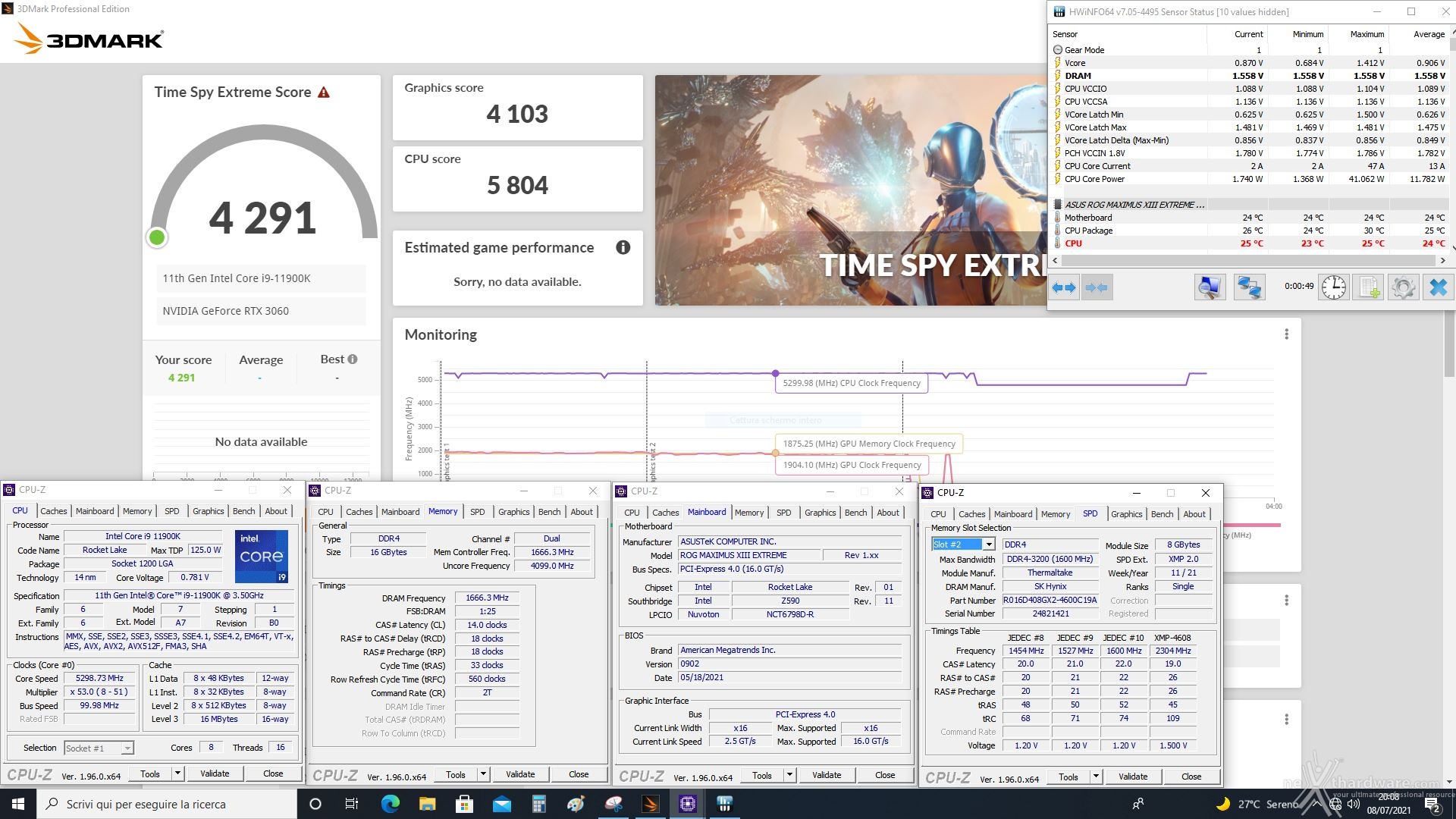Image resolution: width=1456 pixels, height=819 pixels.
Task: Click CPU Core Power row in HWiNFO
Action: tap(1250, 179)
